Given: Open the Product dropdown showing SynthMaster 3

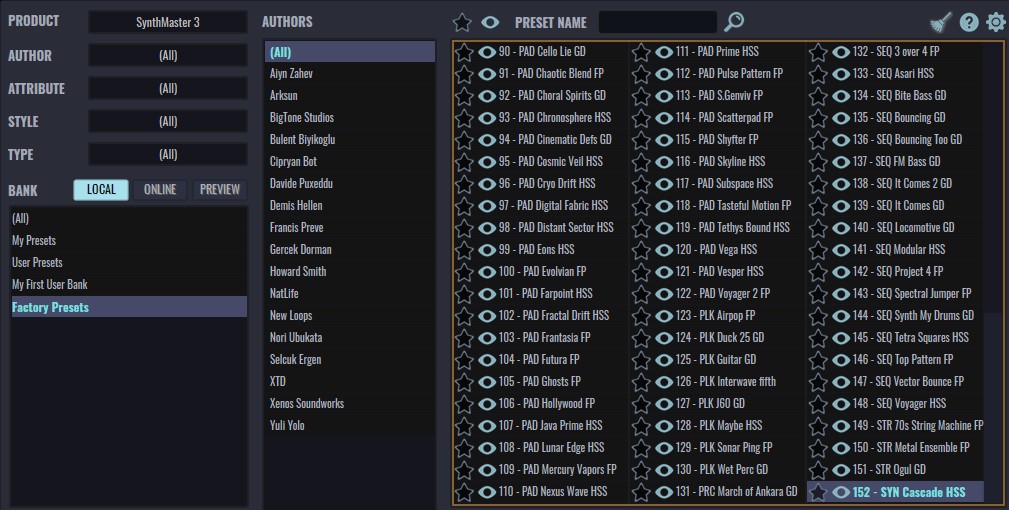Looking at the screenshot, I should pos(167,22).
